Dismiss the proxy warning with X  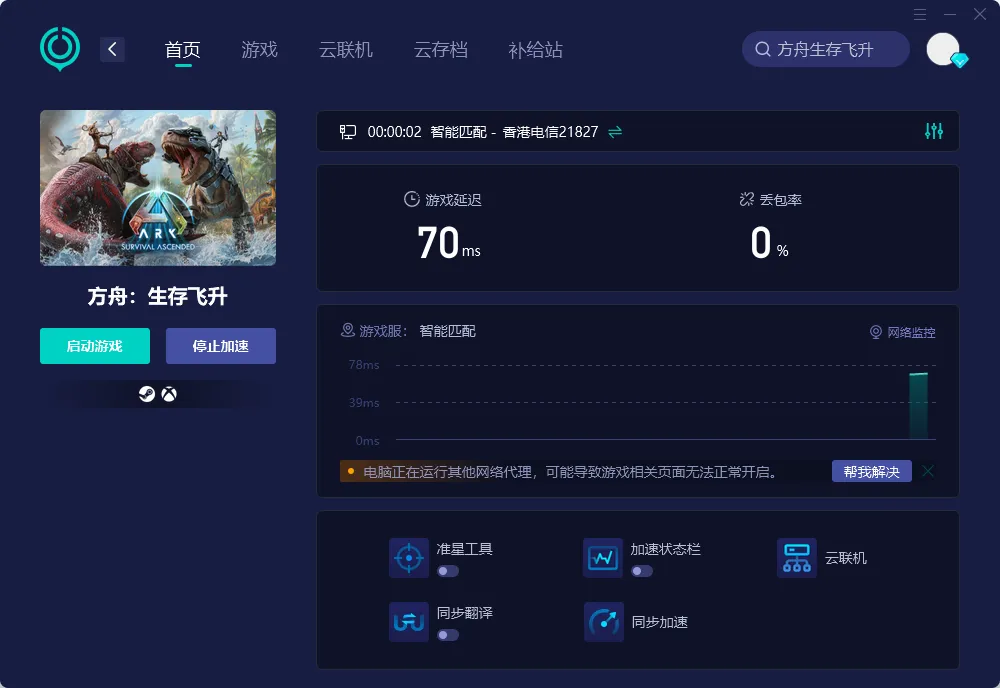928,471
